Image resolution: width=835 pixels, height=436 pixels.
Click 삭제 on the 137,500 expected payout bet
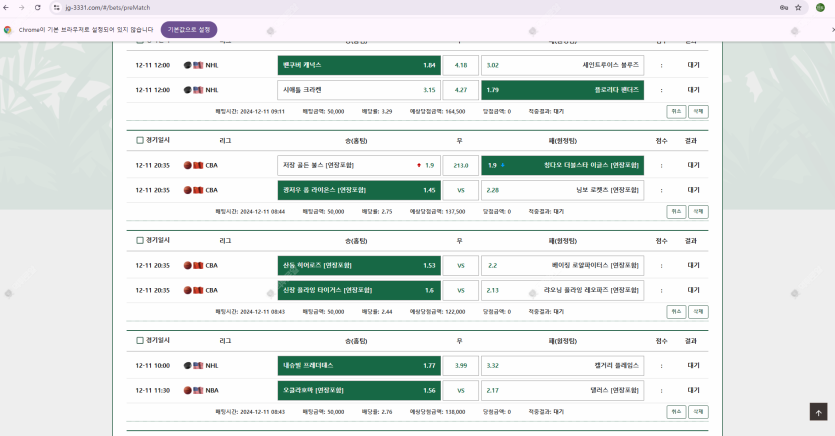(x=698, y=211)
